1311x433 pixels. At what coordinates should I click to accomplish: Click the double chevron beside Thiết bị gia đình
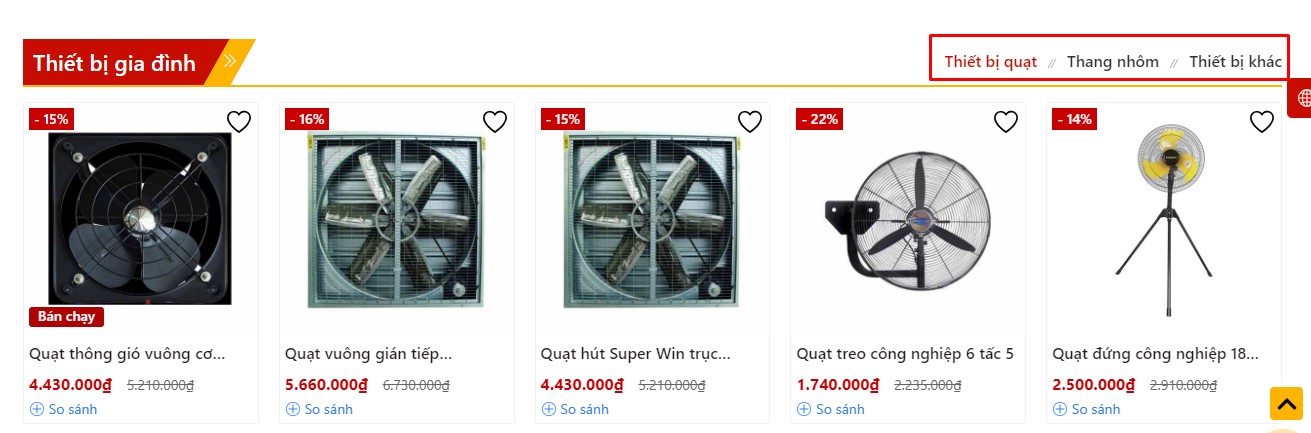(231, 61)
